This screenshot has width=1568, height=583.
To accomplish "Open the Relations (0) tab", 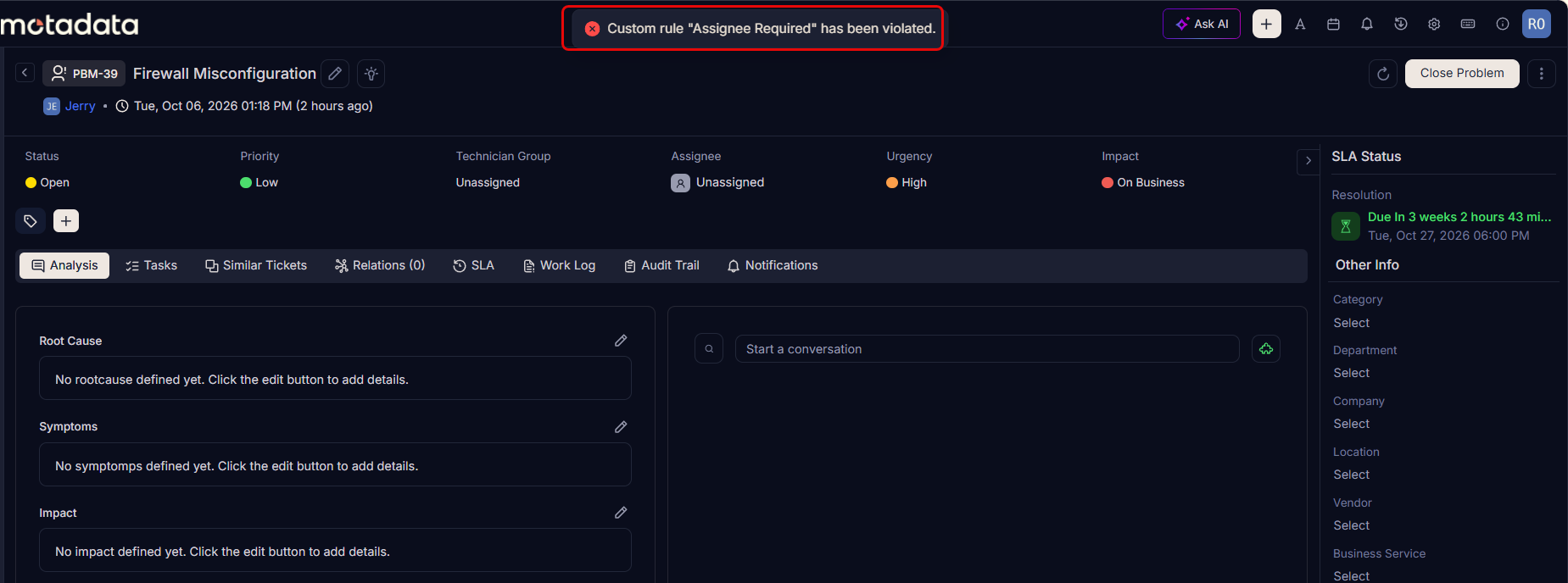I will click(x=380, y=265).
